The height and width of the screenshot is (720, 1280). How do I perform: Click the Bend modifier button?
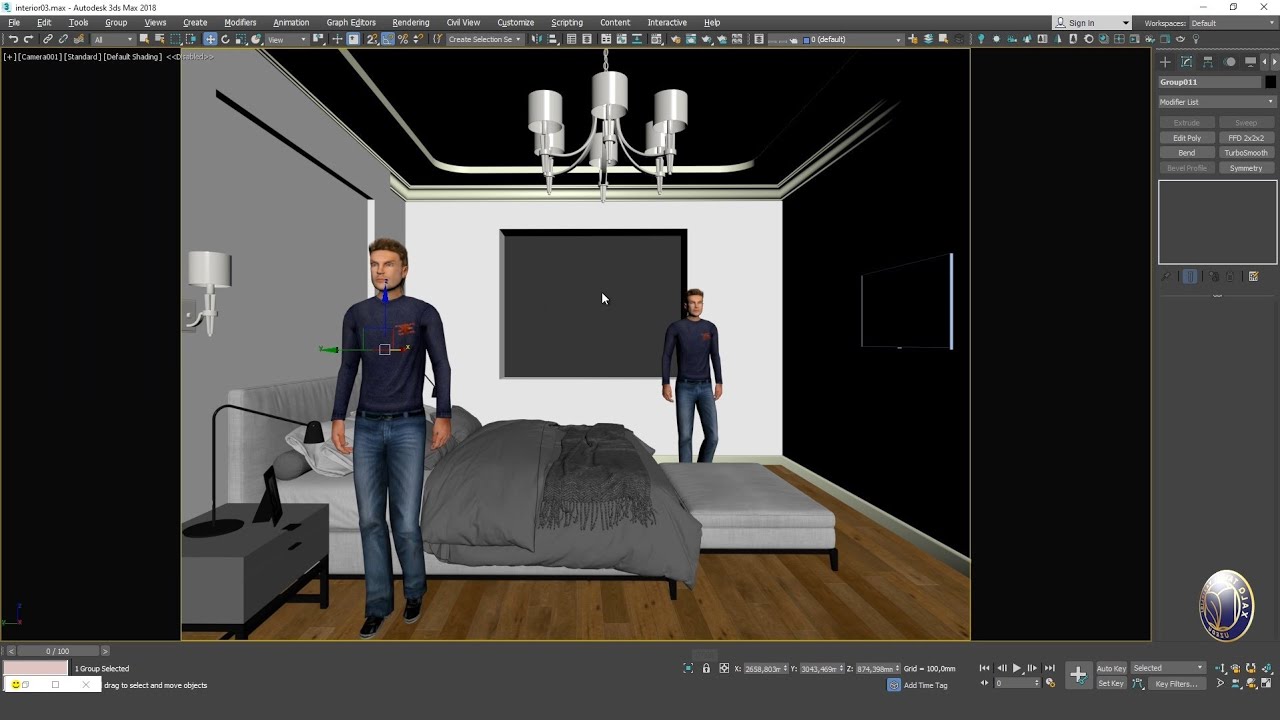(1187, 153)
